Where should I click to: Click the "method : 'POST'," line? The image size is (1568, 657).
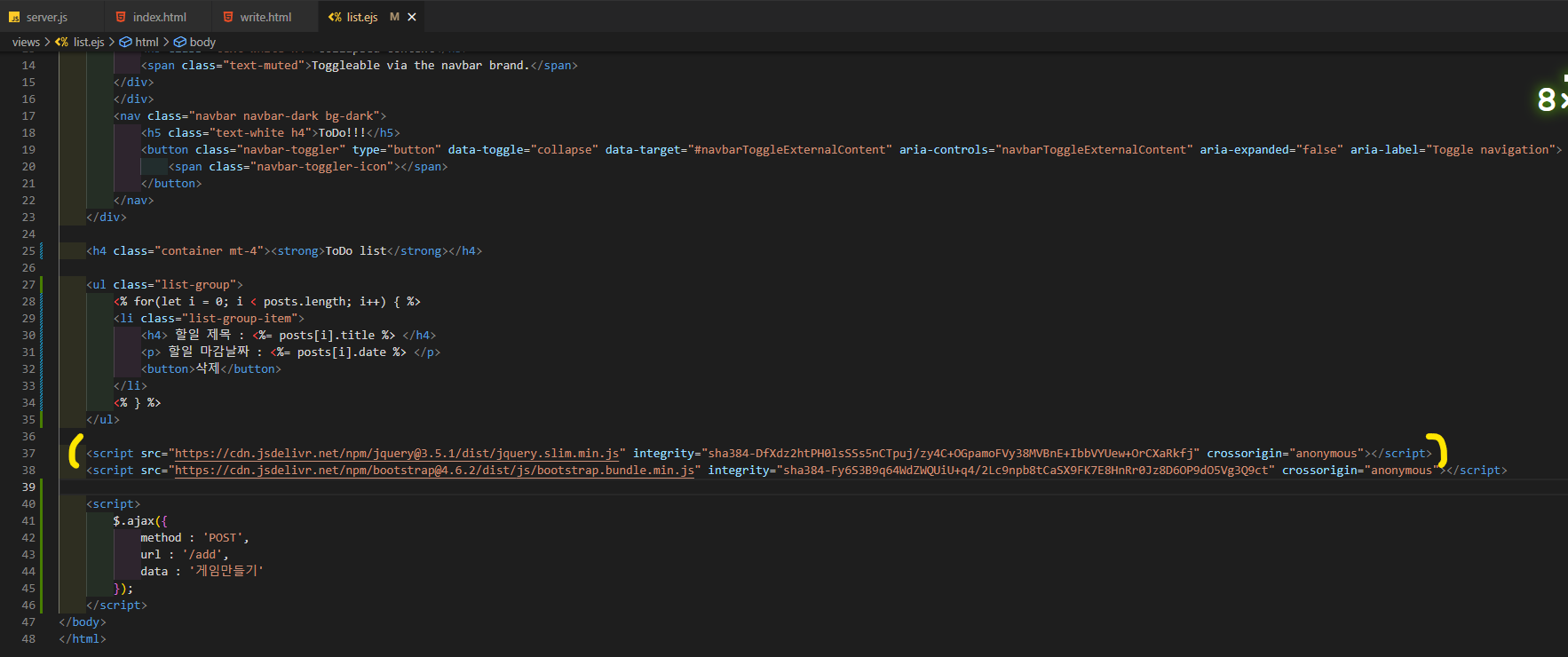[194, 537]
